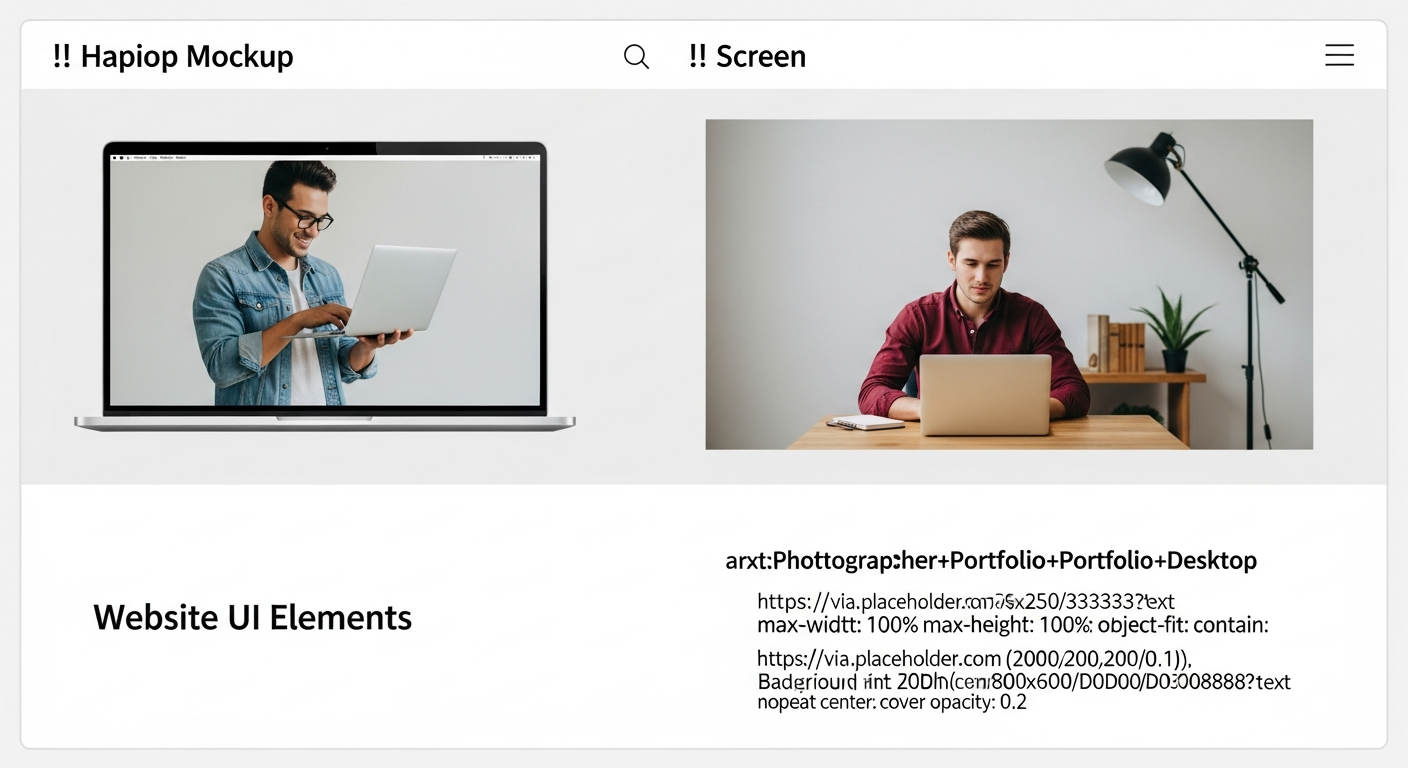
Task: Click the search magnifier icon
Action: (636, 56)
